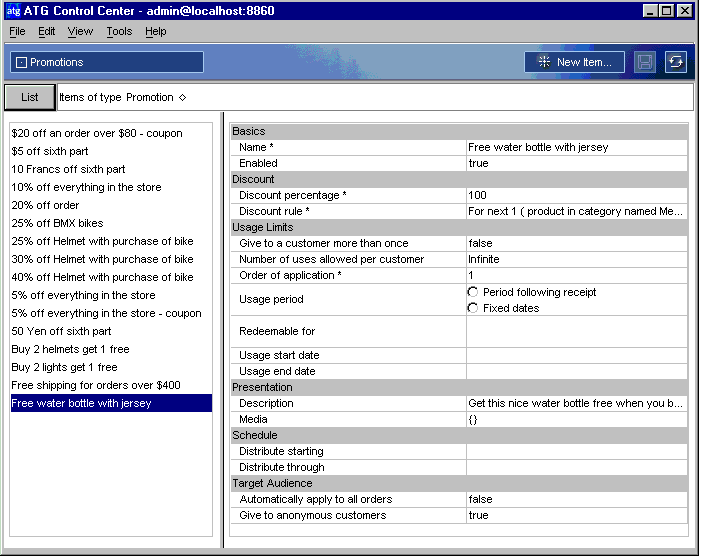Click the Discount rule value cell

[x=577, y=211]
